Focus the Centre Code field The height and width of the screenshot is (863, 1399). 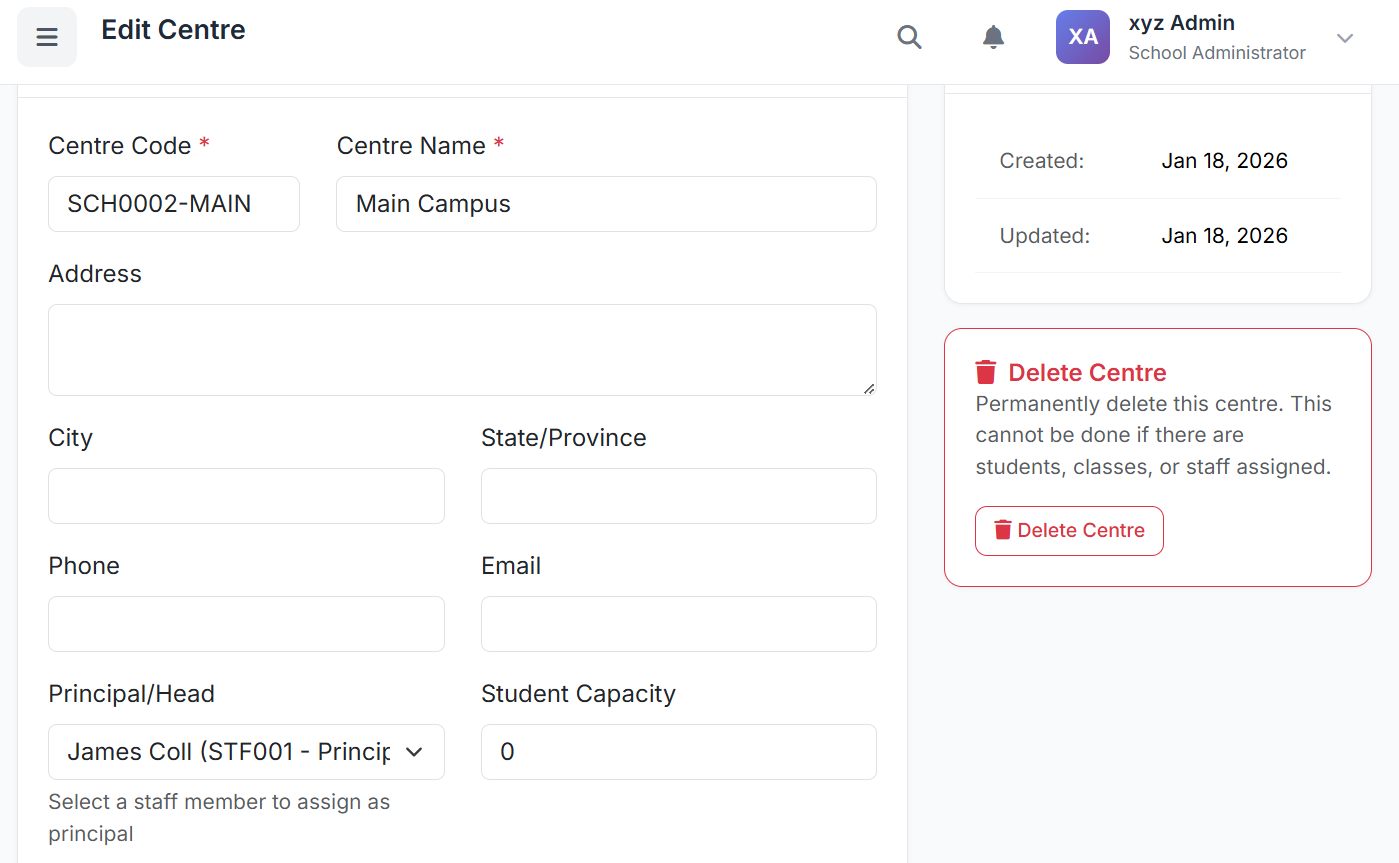click(174, 204)
